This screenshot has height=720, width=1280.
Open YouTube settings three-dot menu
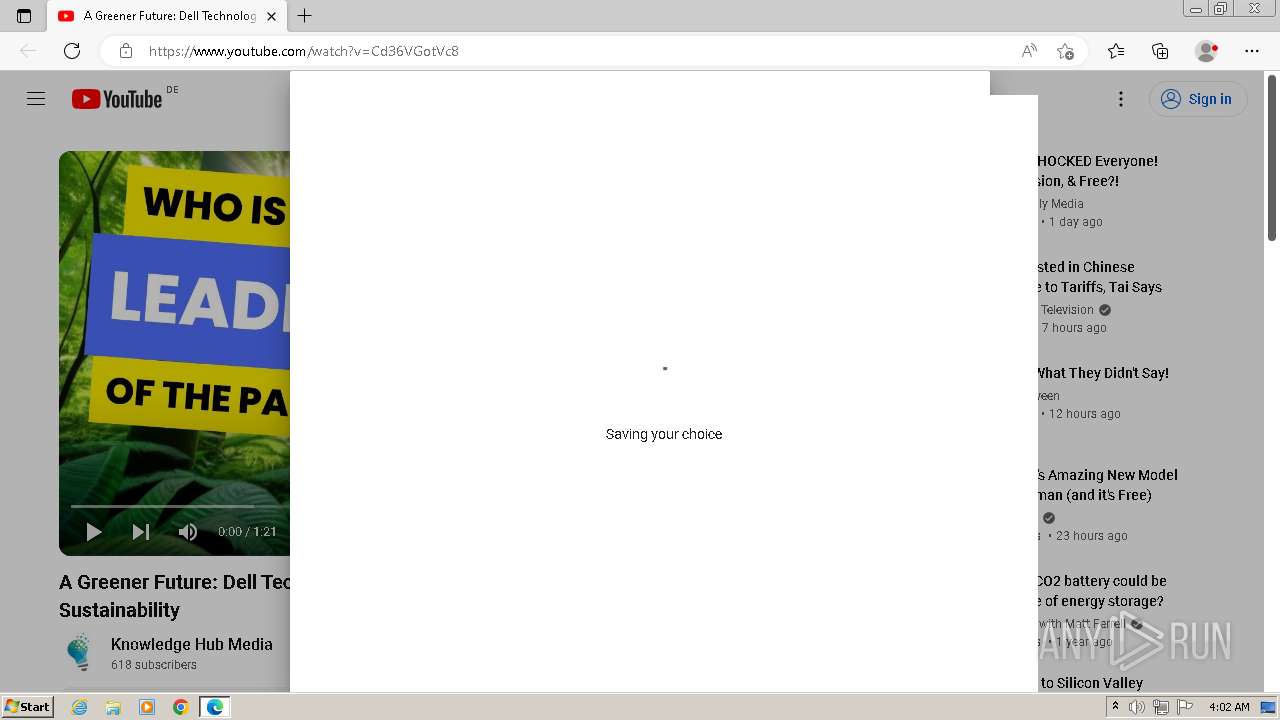coord(1121,99)
